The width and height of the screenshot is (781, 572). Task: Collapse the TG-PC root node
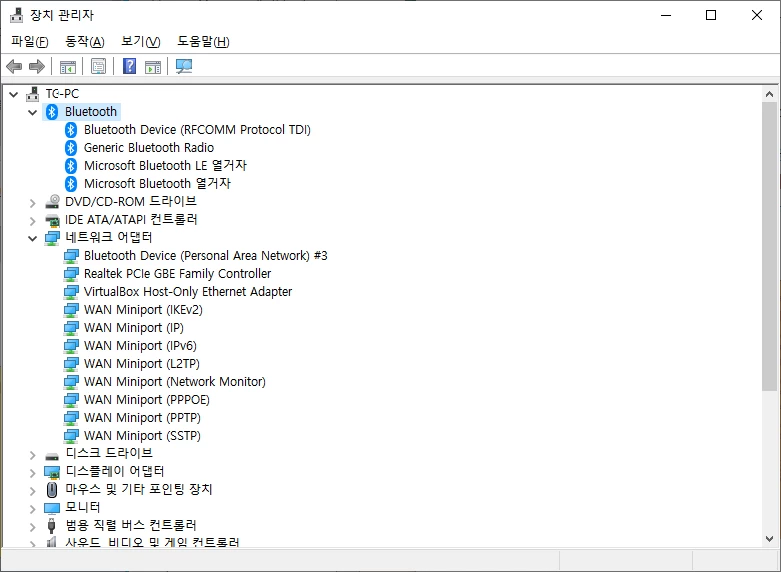click(x=14, y=94)
